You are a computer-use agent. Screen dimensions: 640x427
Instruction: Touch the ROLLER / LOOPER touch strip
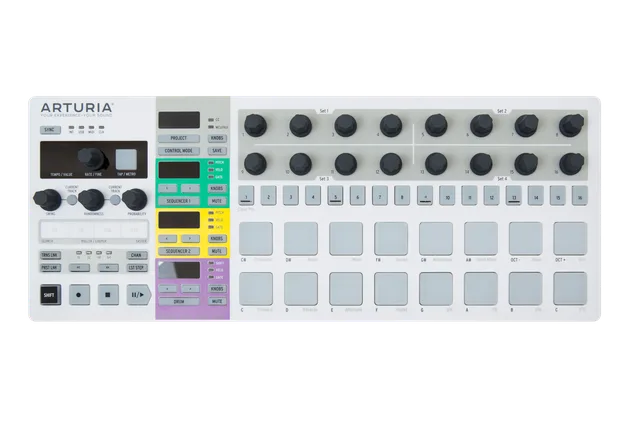[94, 230]
